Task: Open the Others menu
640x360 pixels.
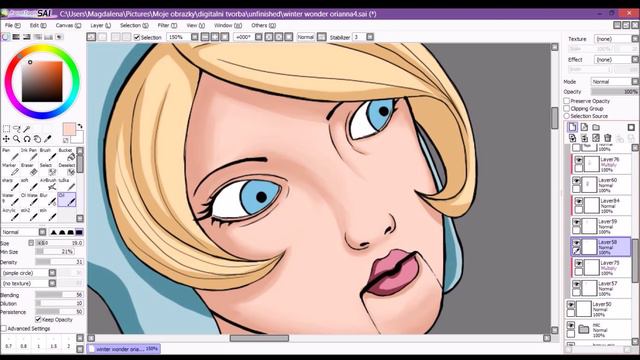Action: 263,25
